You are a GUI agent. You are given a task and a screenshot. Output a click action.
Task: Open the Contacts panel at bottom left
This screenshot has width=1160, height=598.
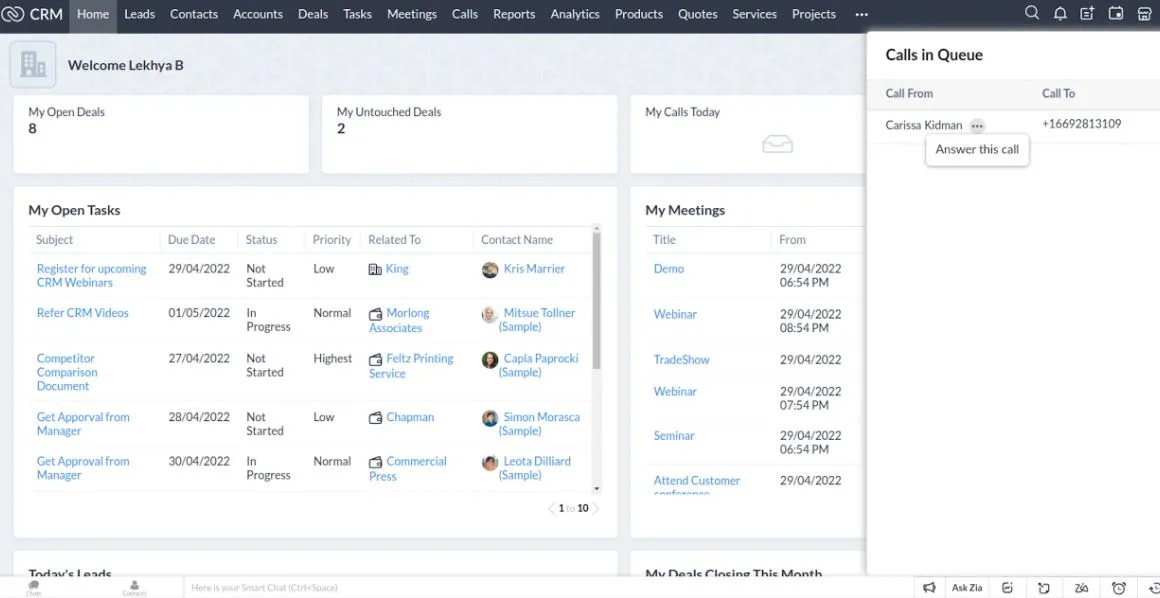133,587
